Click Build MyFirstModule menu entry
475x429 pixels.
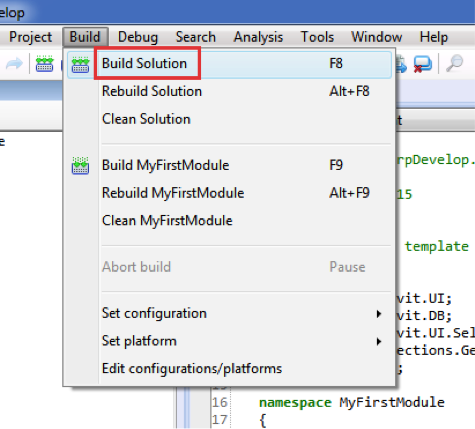[x=229, y=165]
